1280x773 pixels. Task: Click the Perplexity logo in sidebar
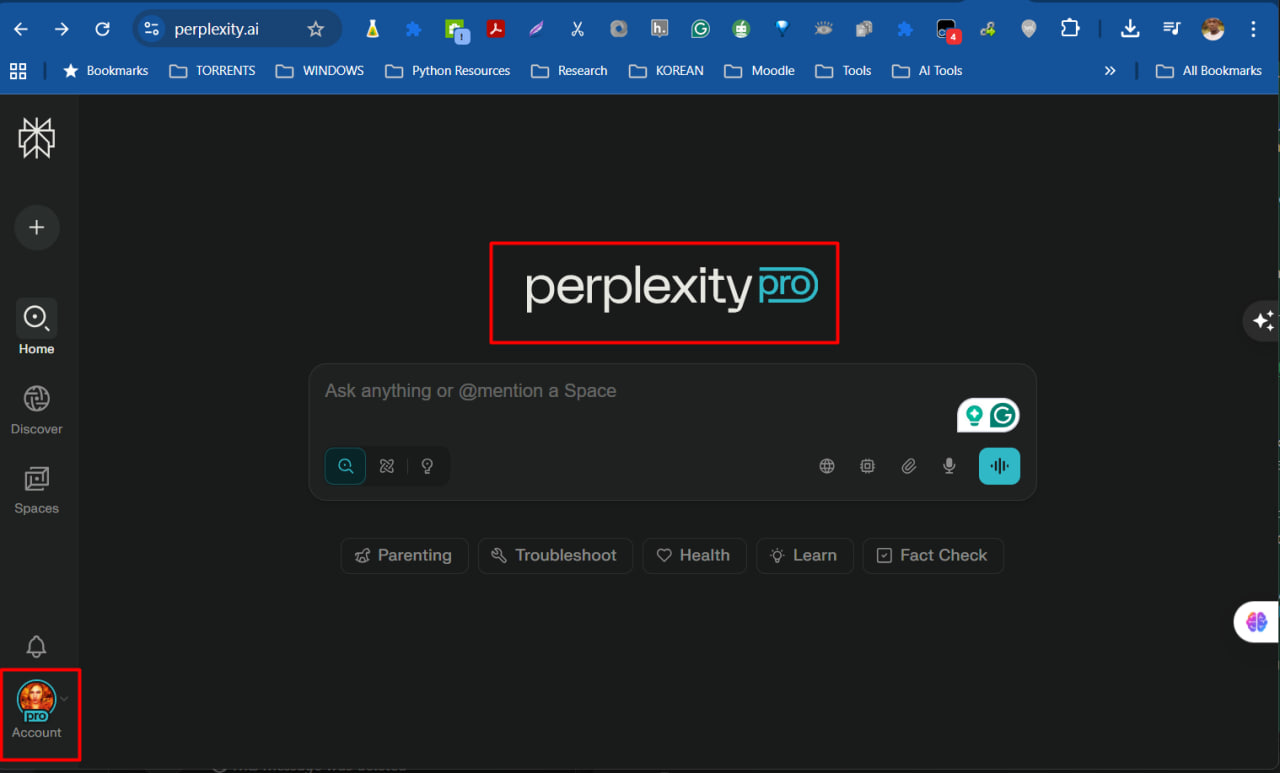pos(36,138)
